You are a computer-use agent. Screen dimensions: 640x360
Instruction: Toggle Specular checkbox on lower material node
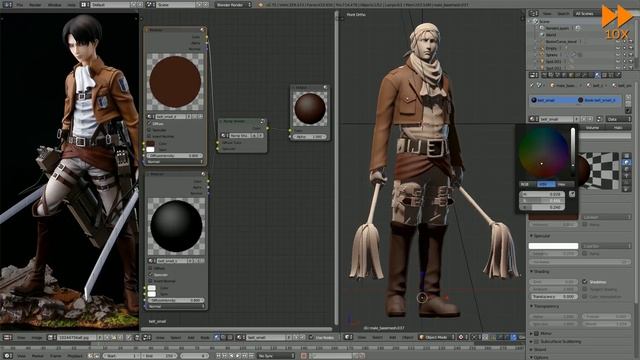[150, 275]
